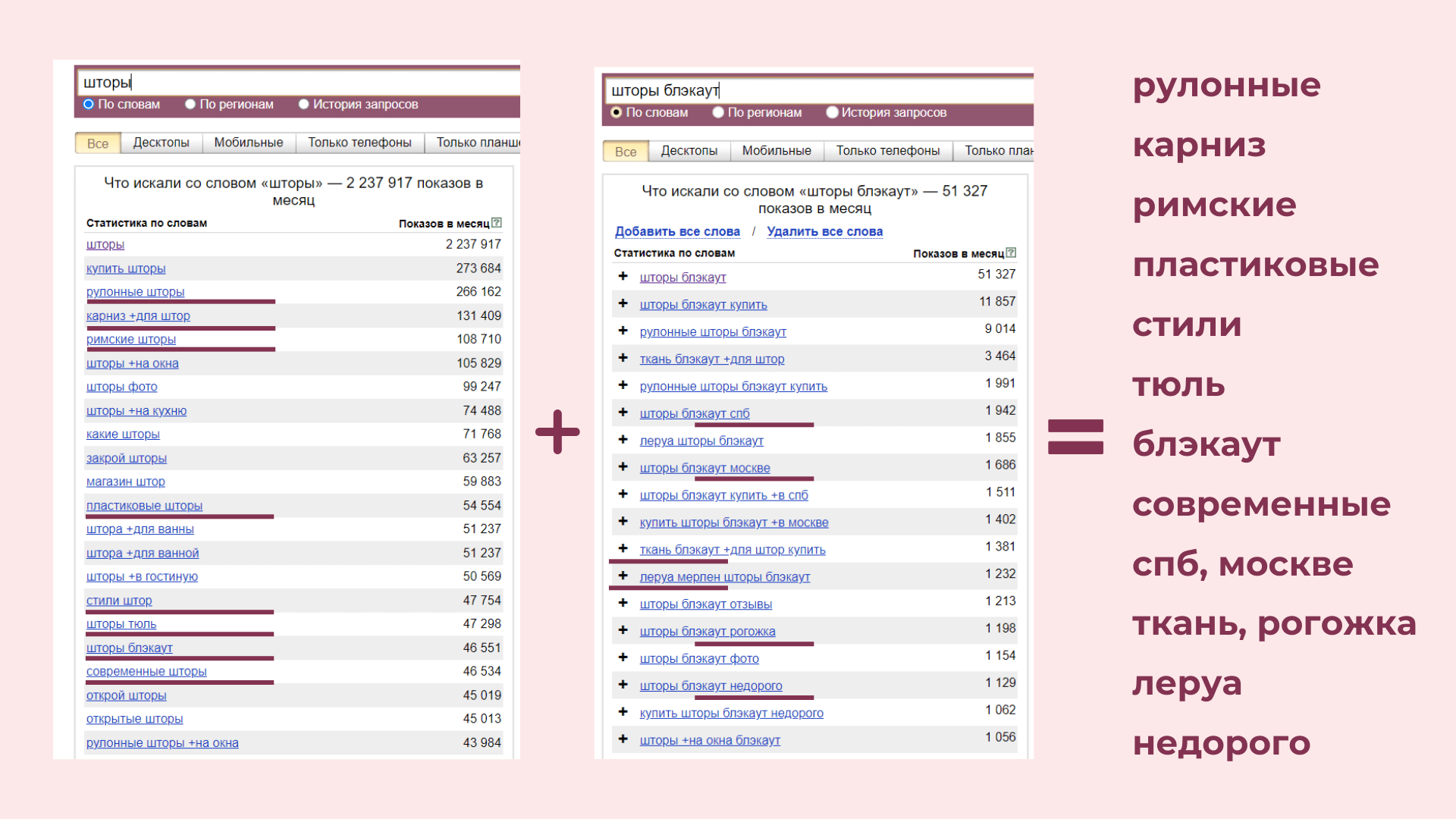Open «стили штор» query link

119,600
